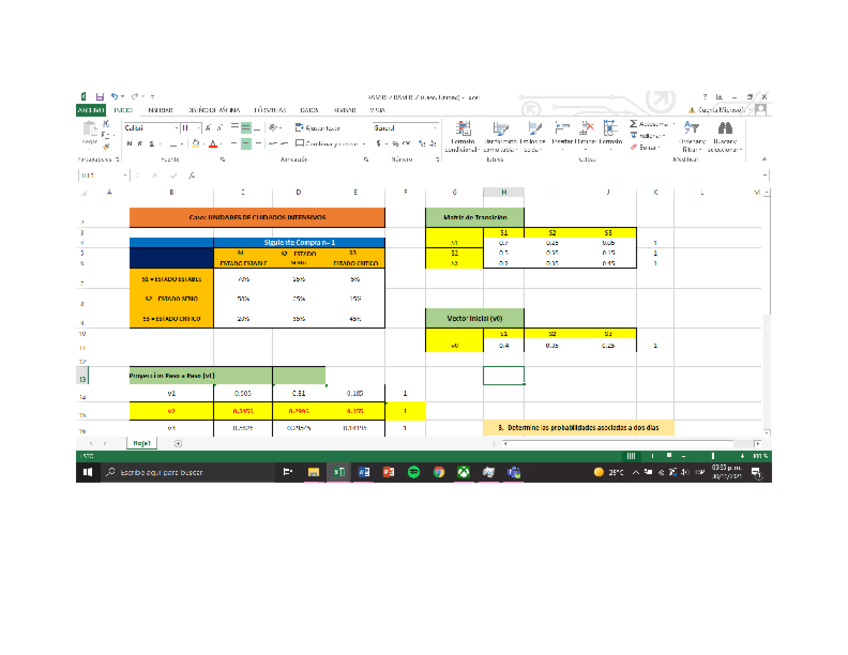The height and width of the screenshot is (655, 848).
Task: Switch to the FÓRMULAS tab
Action: pos(270,110)
